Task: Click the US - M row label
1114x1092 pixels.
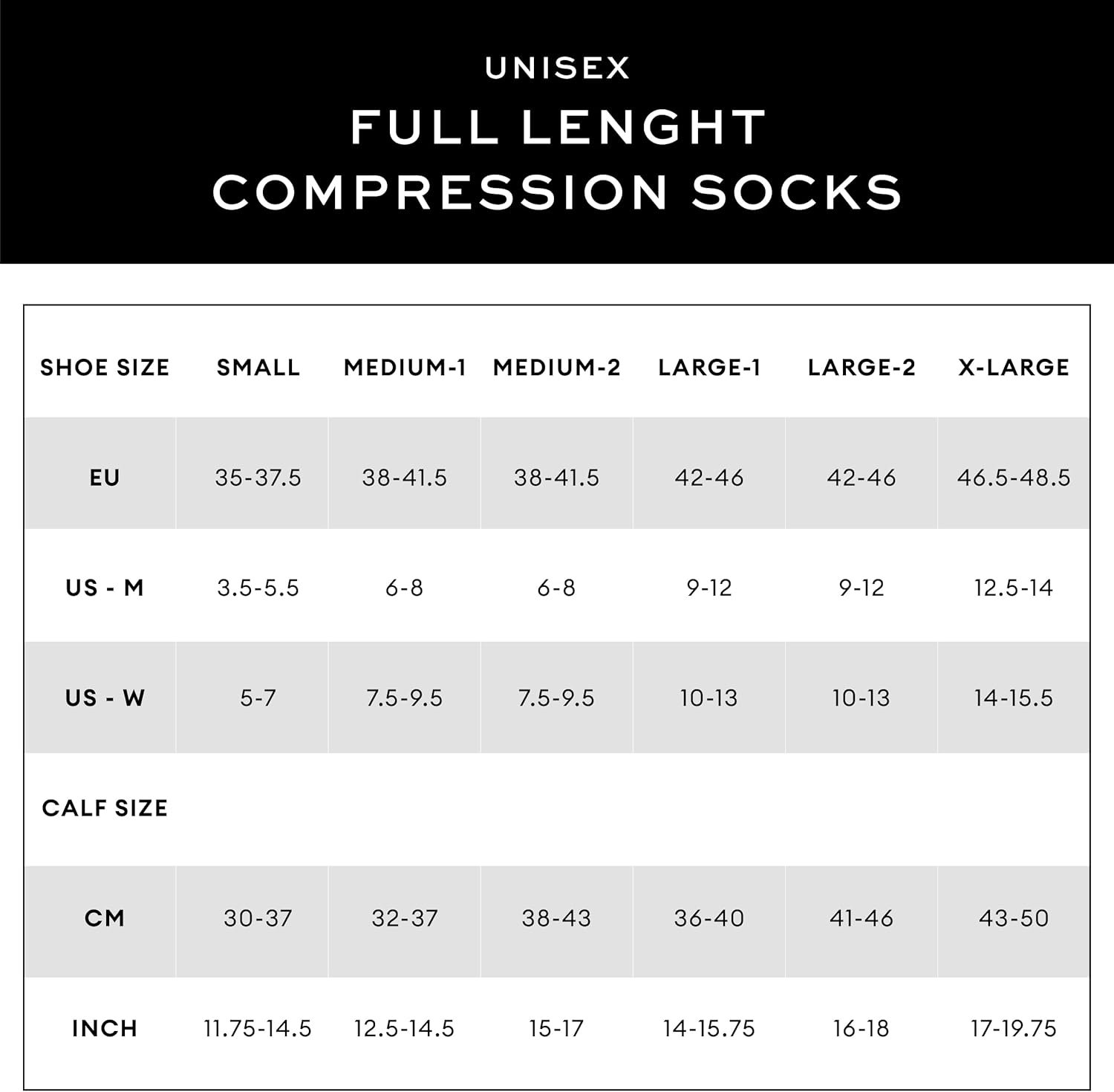Action: [105, 588]
